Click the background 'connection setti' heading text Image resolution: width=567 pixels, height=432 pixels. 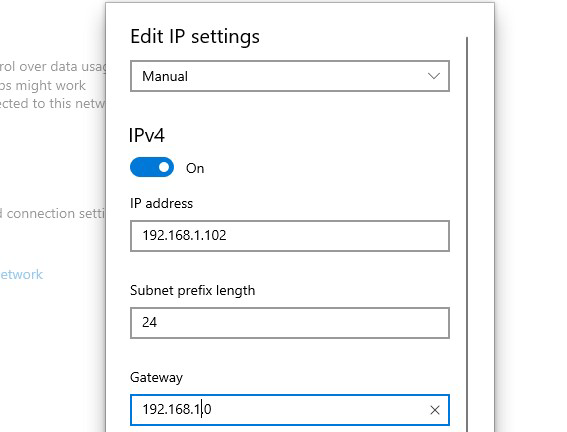[x=53, y=213]
